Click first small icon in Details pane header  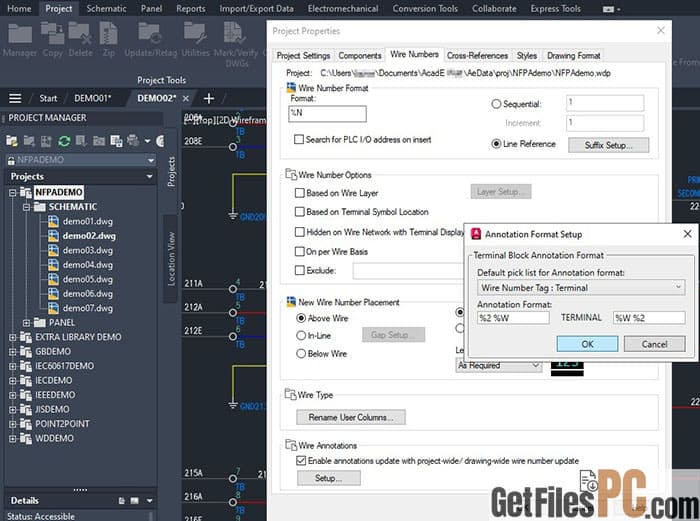pyautogui.click(x=121, y=501)
